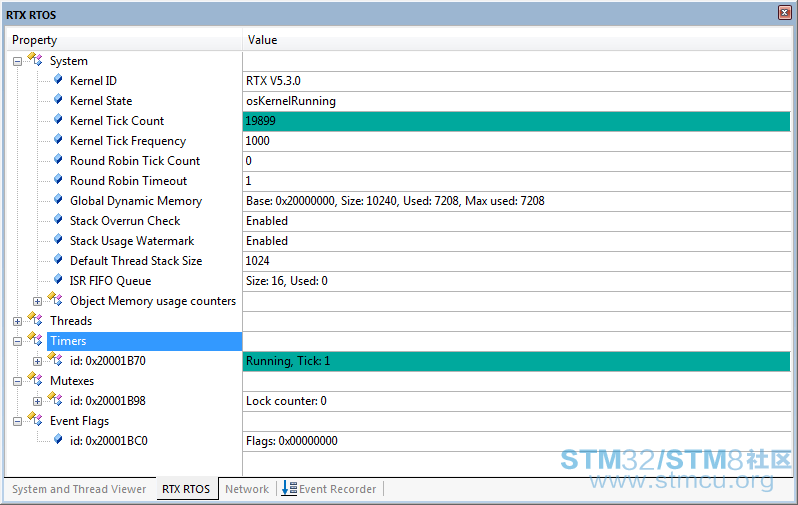Click the value 'RTX V5.3.0'

coord(273,81)
